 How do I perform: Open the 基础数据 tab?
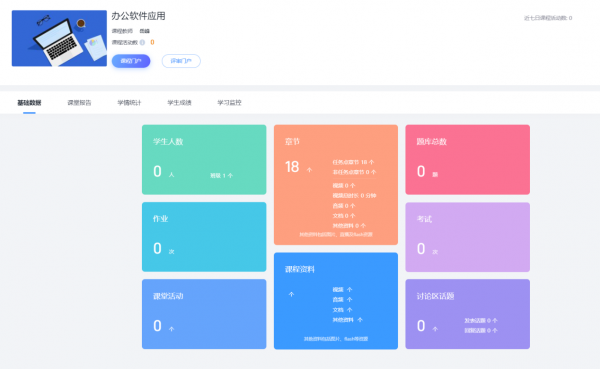pos(29,103)
